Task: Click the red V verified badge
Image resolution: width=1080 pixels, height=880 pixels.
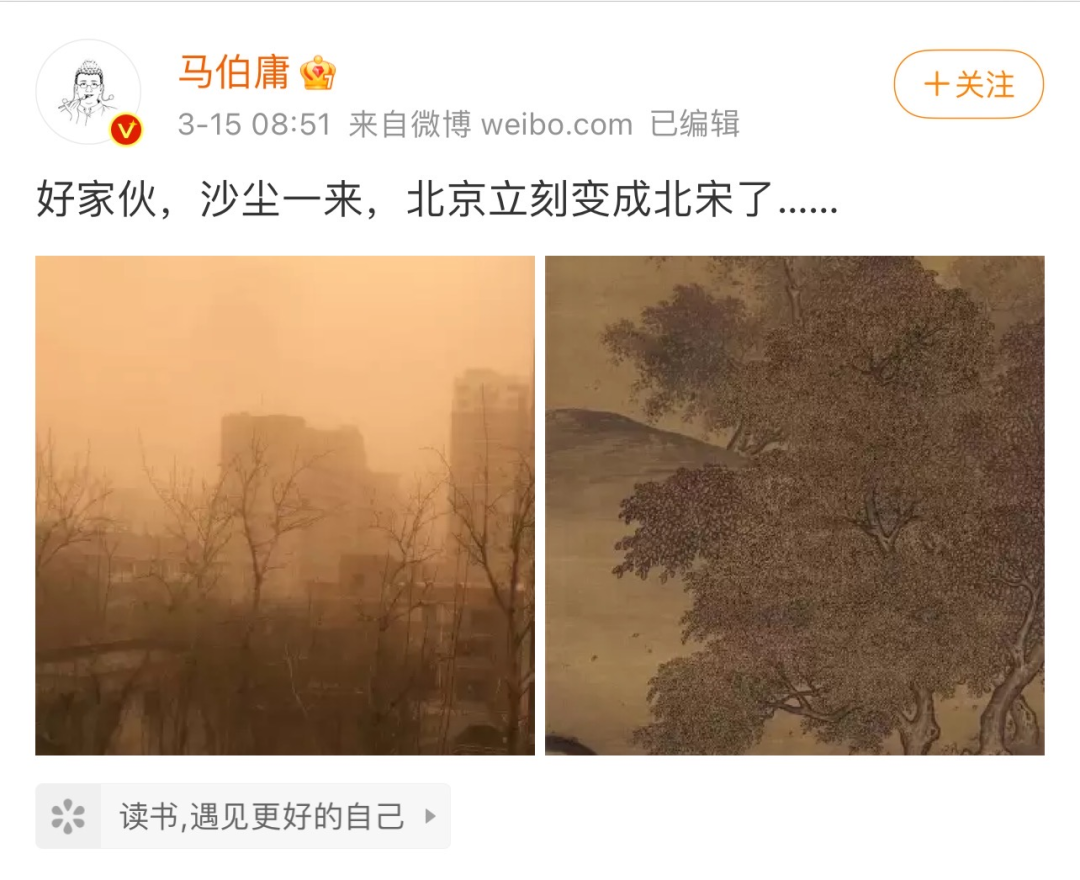Action: point(126,129)
